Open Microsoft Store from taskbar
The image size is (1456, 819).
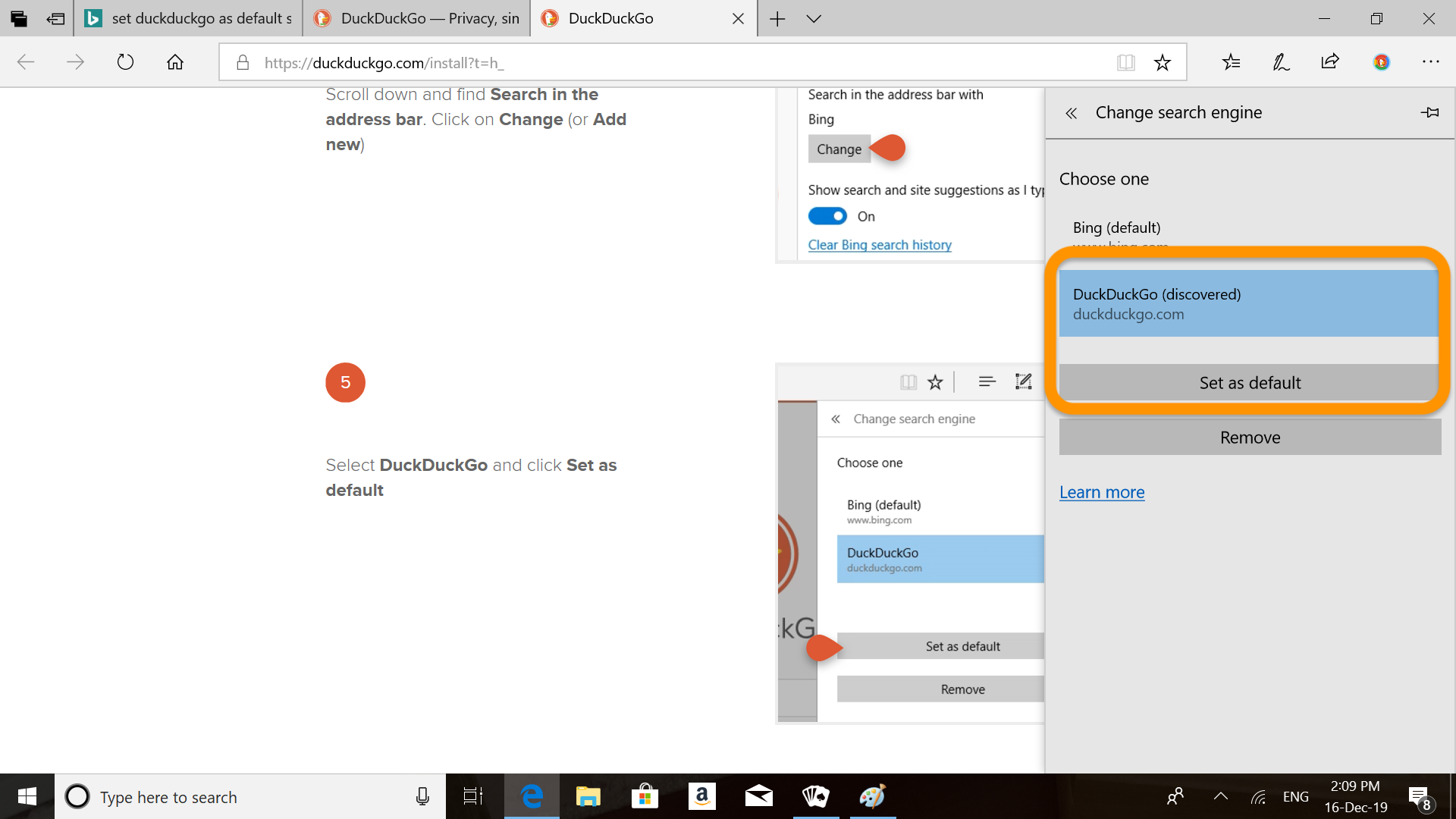645,796
